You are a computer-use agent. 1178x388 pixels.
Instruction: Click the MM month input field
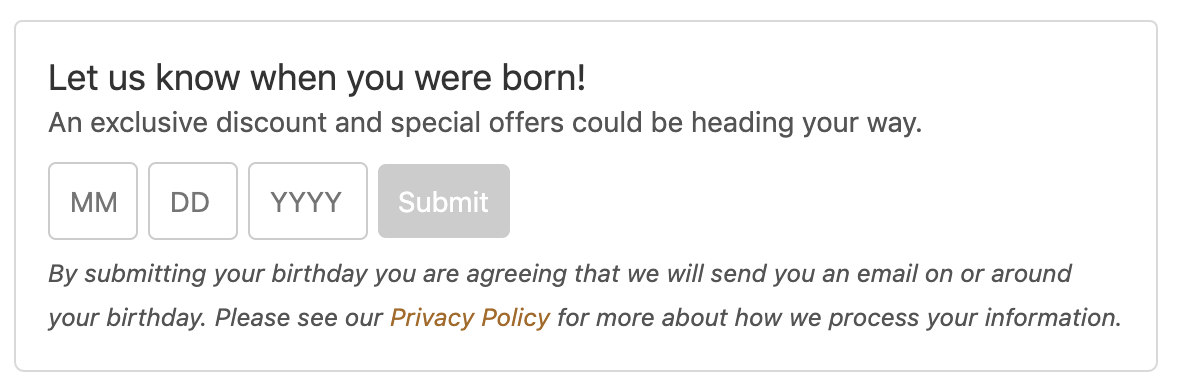pyautogui.click(x=93, y=202)
